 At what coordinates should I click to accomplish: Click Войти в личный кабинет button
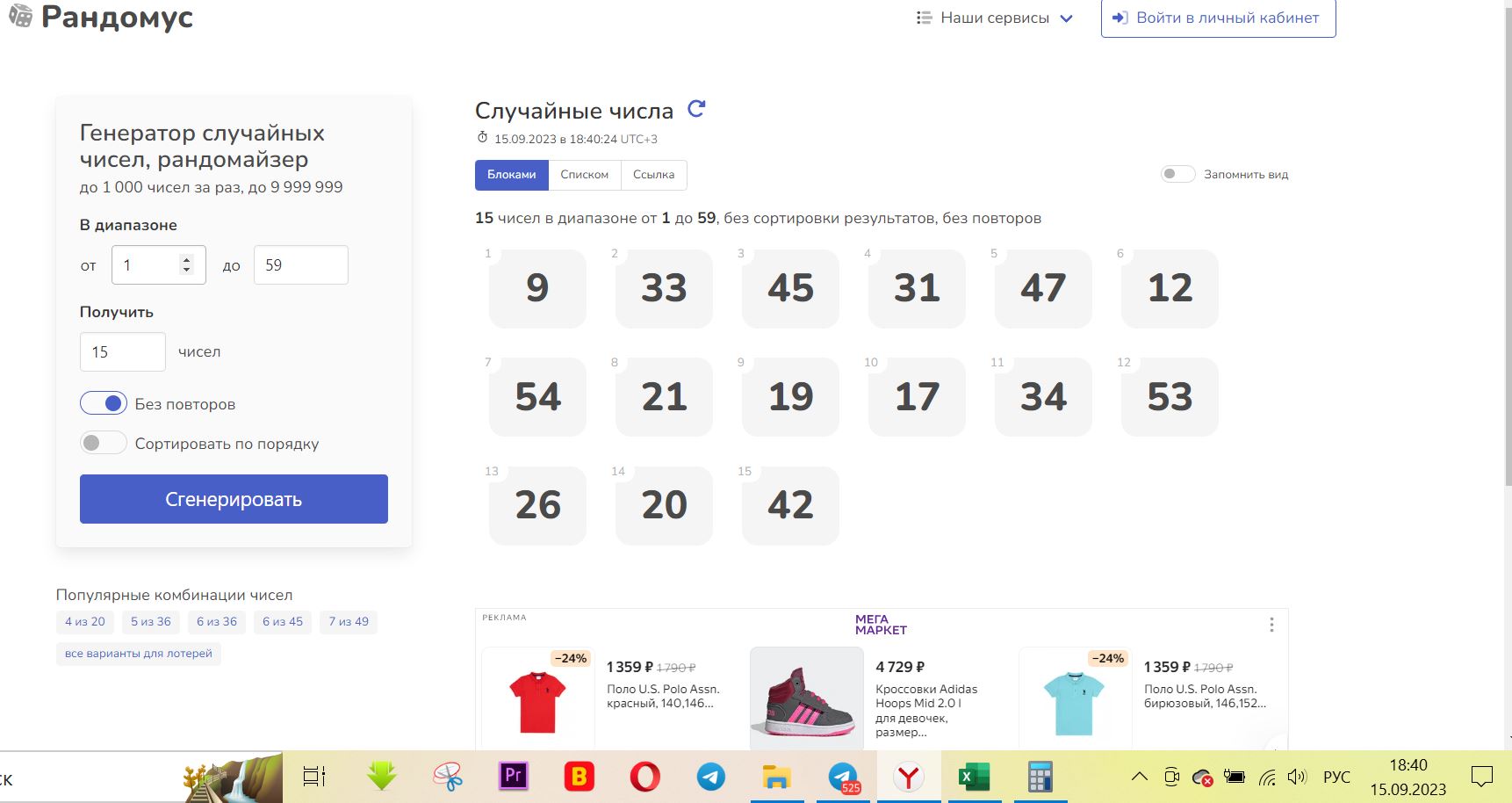tap(1219, 18)
